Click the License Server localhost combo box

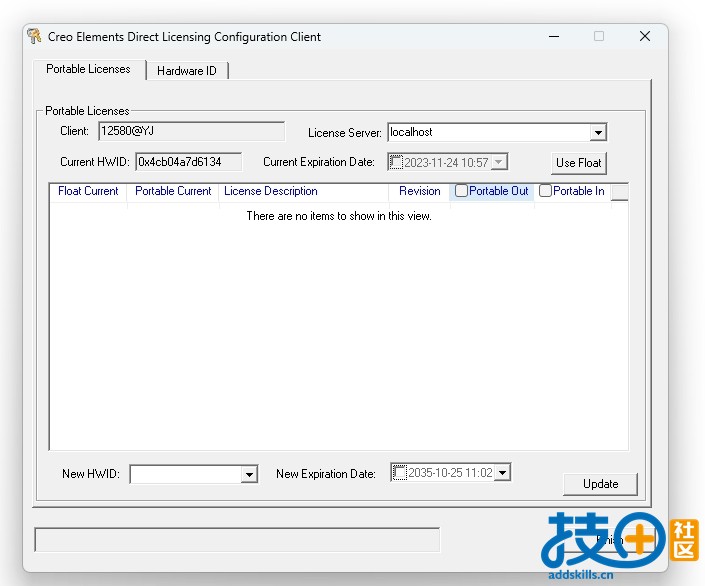497,132
